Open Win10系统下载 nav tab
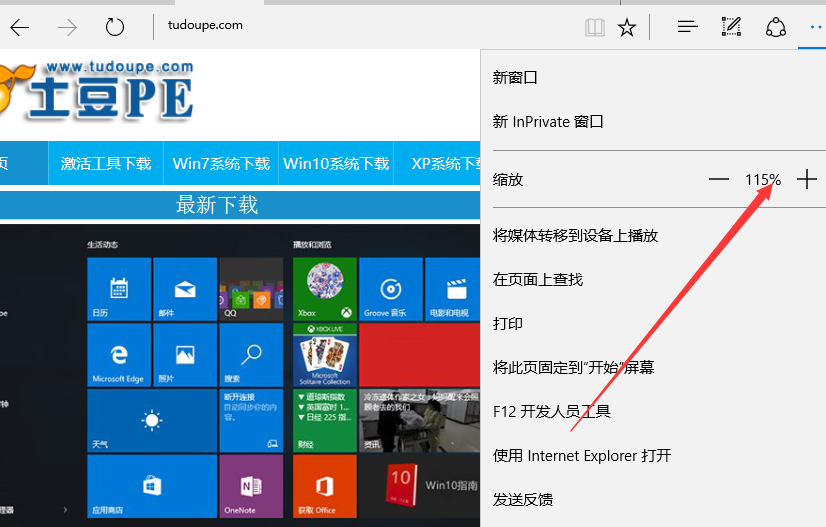Image resolution: width=826 pixels, height=527 pixels. coord(336,163)
